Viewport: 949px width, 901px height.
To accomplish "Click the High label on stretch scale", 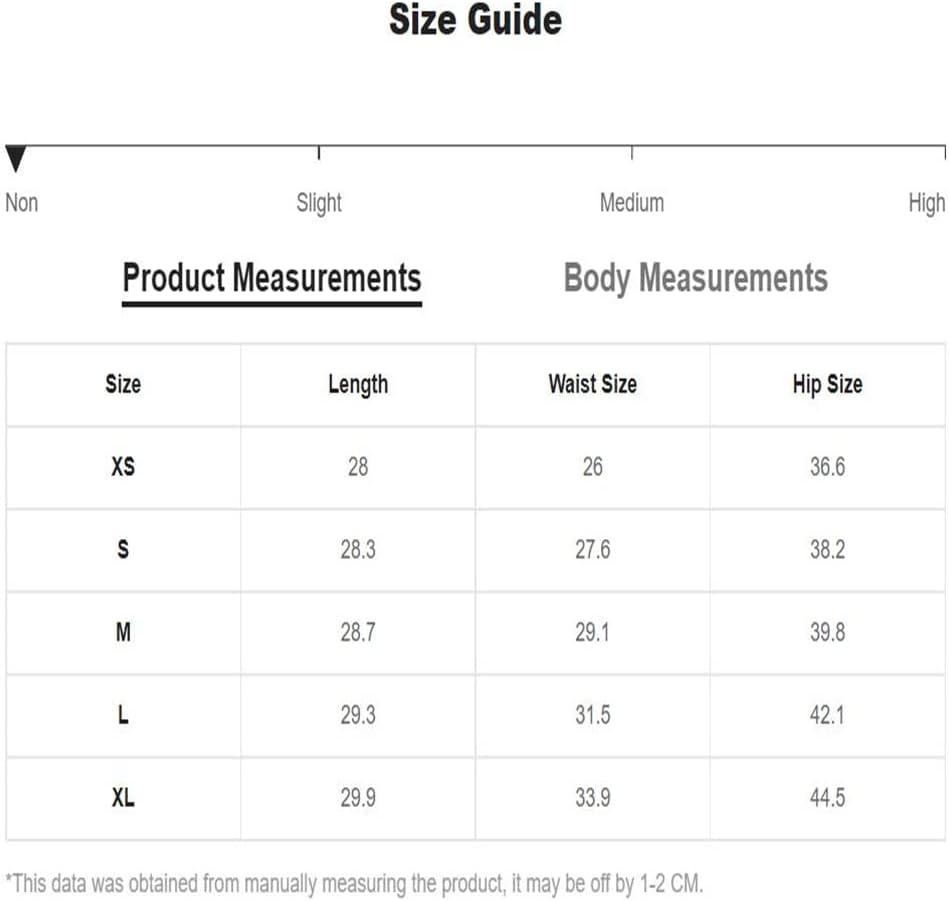I will 927,203.
